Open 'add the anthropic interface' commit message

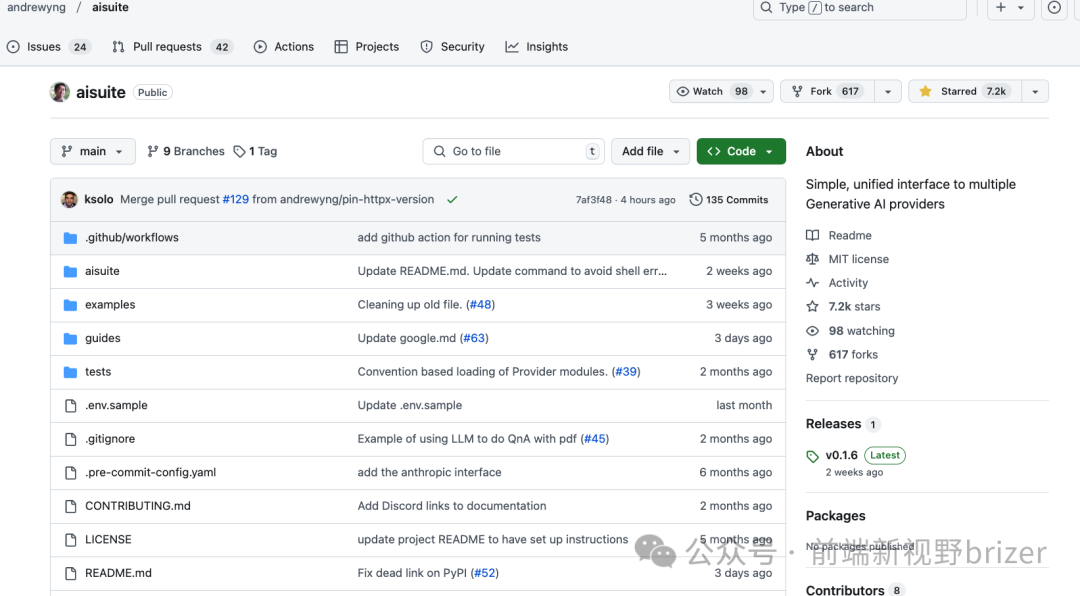point(429,472)
